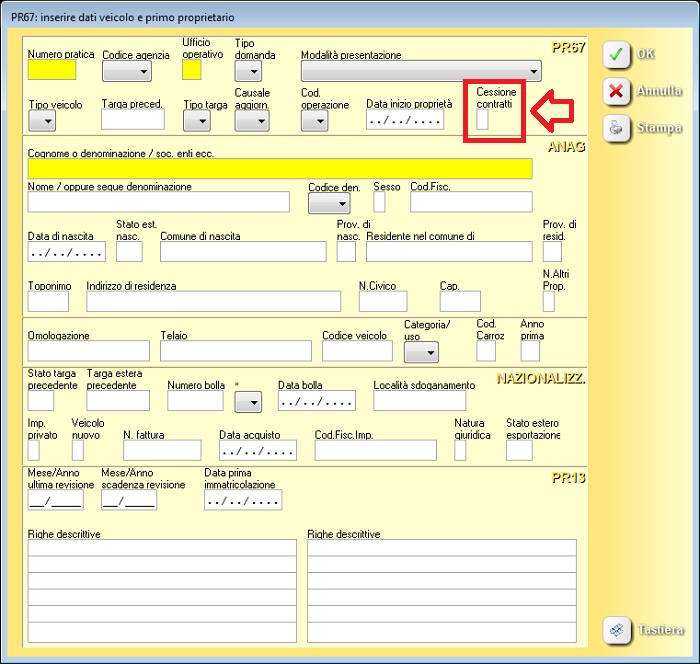The image size is (700, 664).
Task: Click the Indirizzo di residenza field
Action: (x=213, y=301)
